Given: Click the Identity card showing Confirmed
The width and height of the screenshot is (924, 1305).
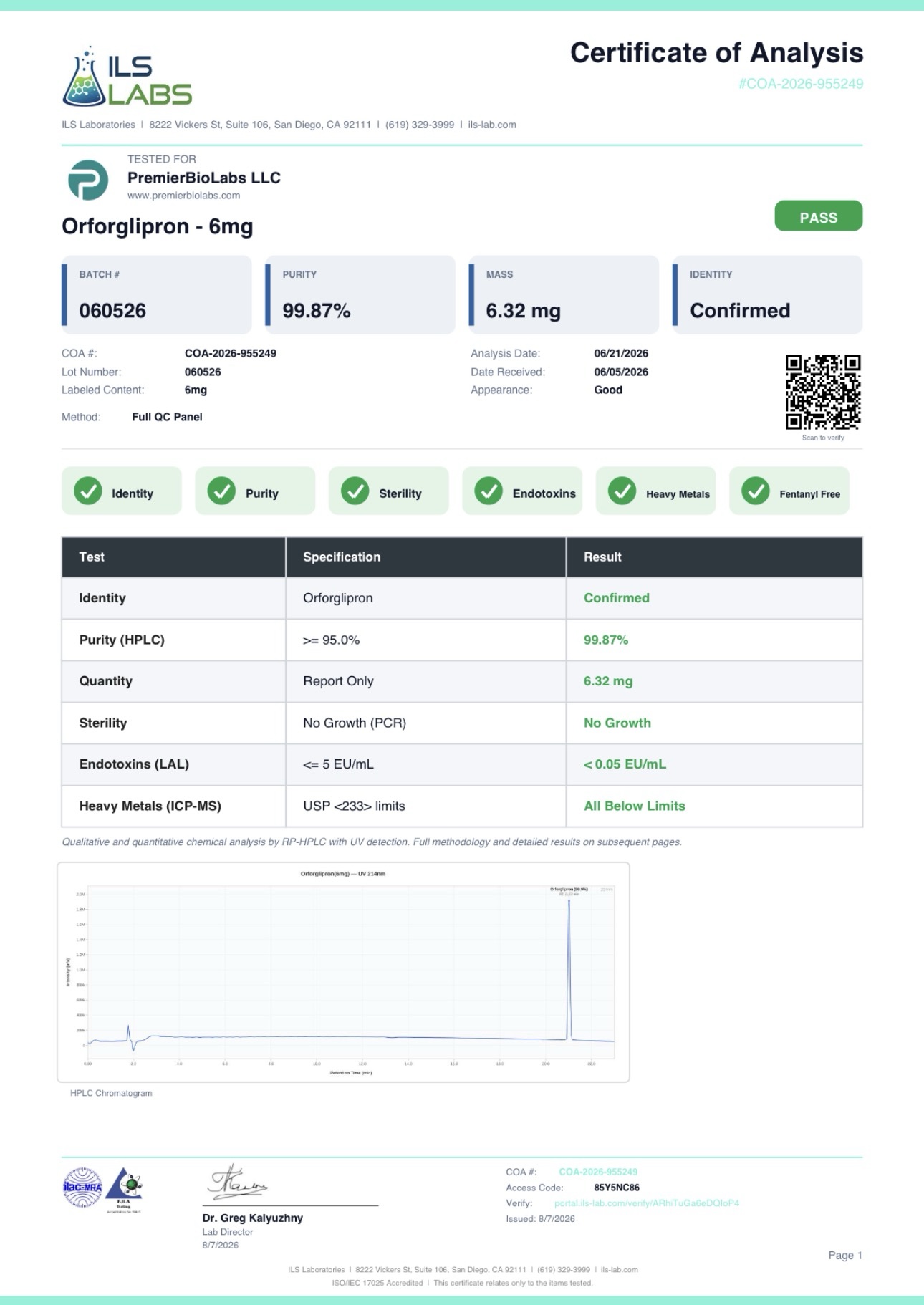Looking at the screenshot, I should point(767,294).
